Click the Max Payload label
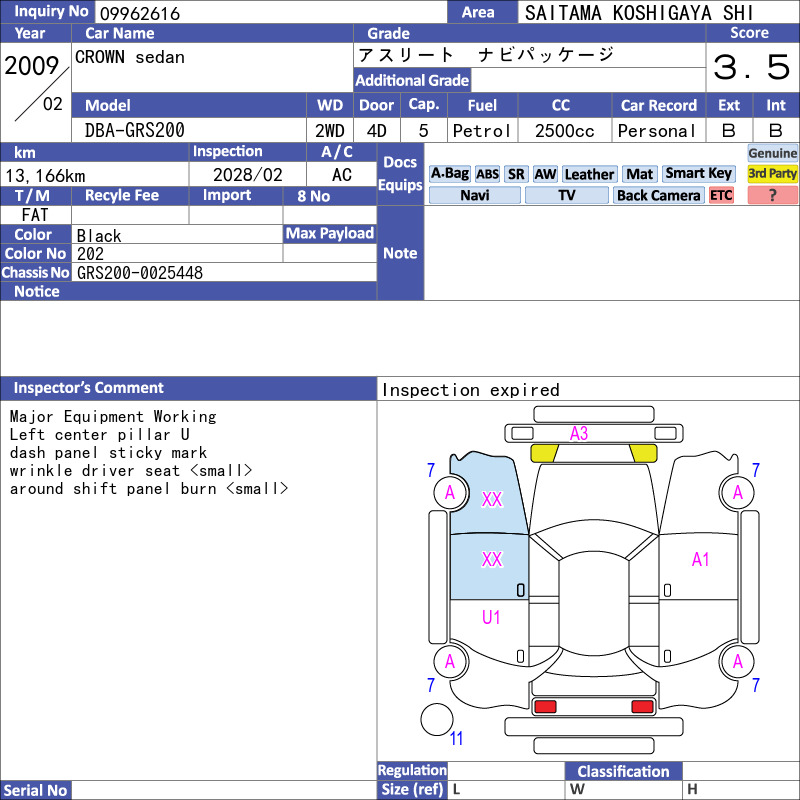Image resolution: width=800 pixels, height=800 pixels. [330, 233]
